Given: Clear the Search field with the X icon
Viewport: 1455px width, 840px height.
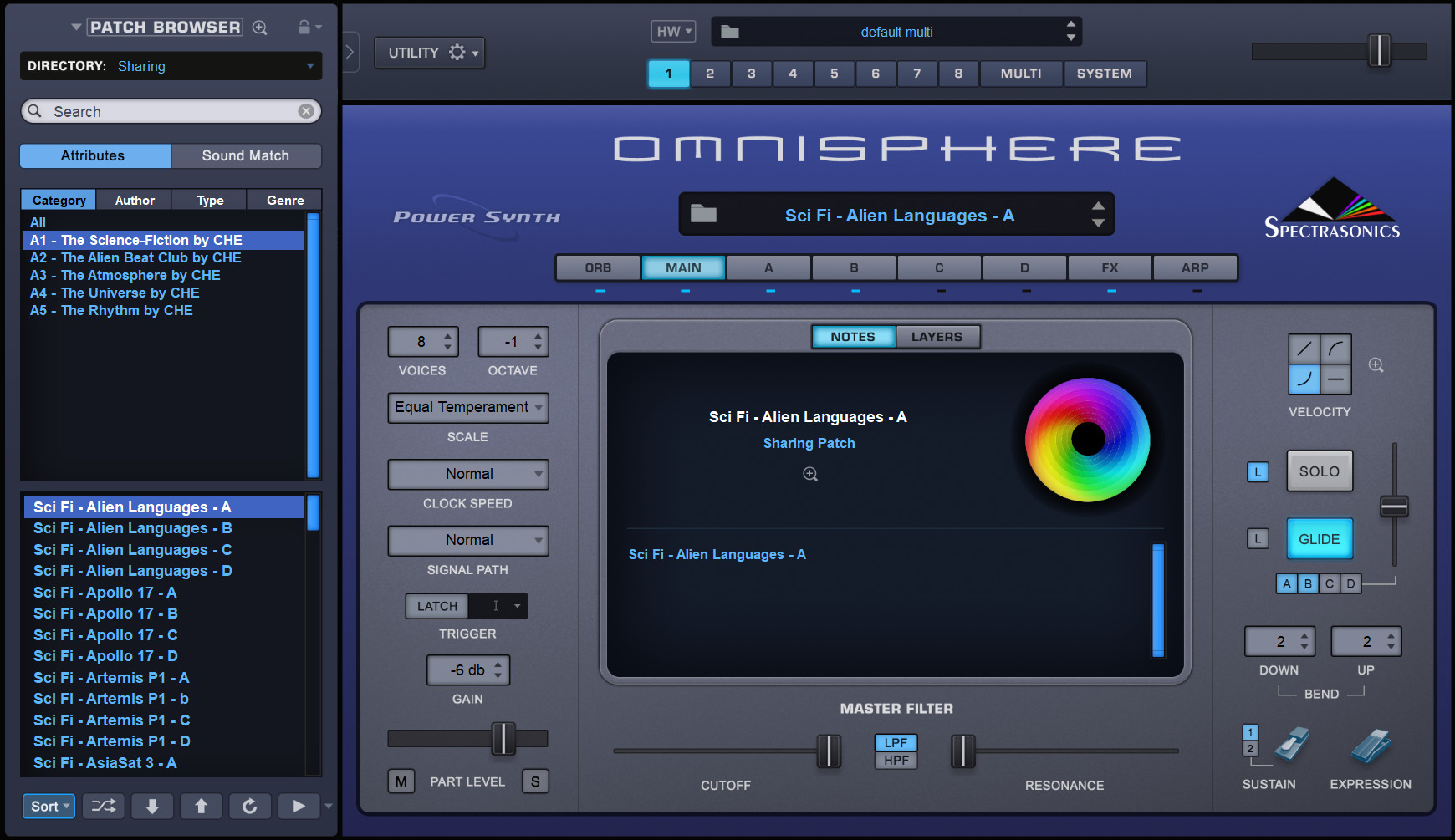Looking at the screenshot, I should 306,111.
